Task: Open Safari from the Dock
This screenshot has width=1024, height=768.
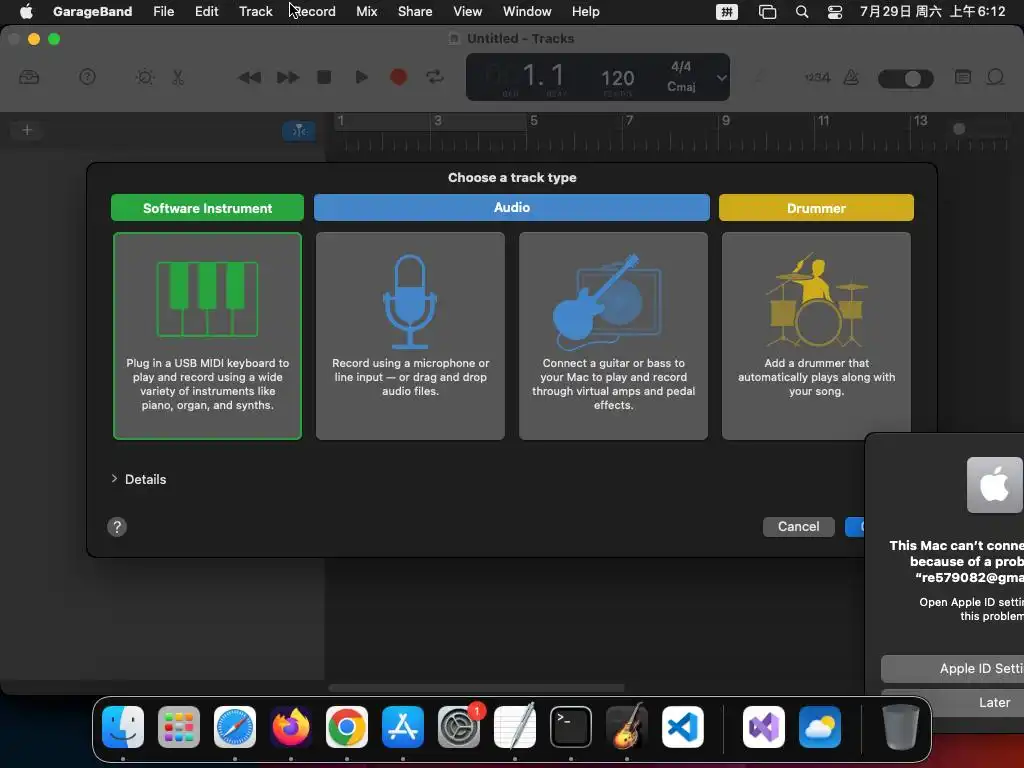Action: tap(235, 727)
